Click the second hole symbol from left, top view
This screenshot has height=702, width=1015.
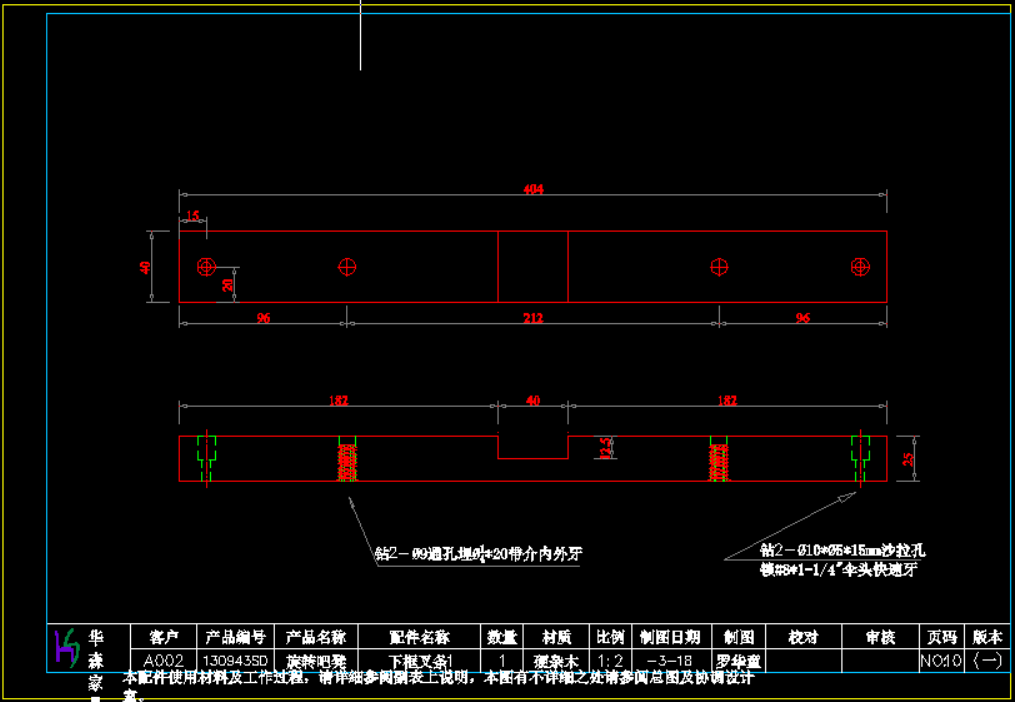pyautogui.click(x=347, y=267)
